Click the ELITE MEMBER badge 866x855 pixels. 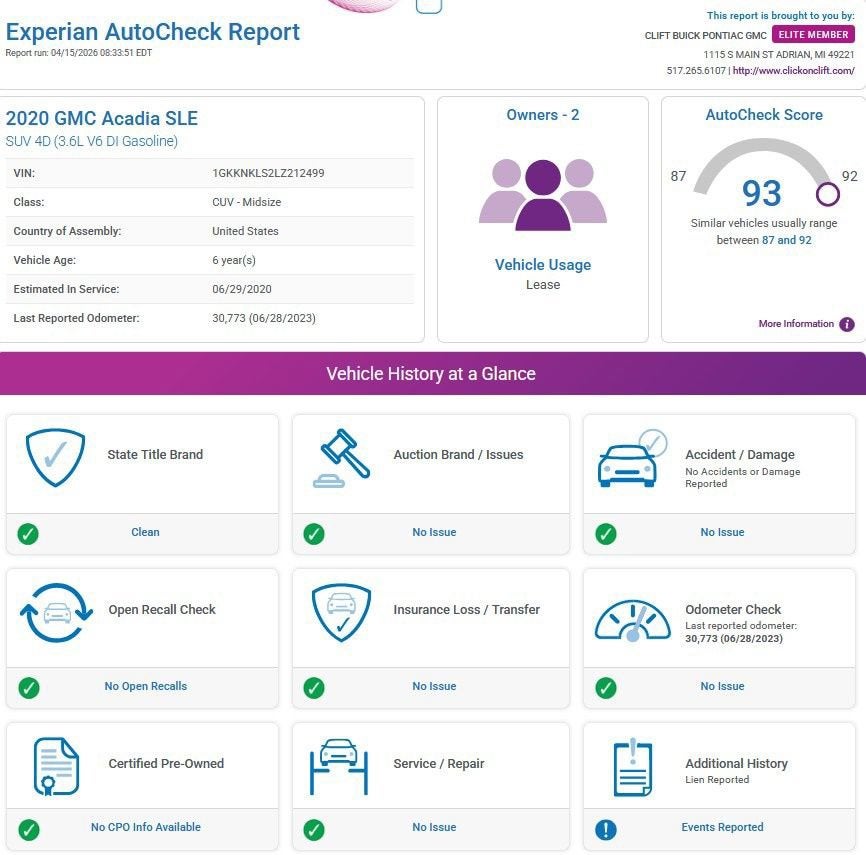pyautogui.click(x=813, y=34)
